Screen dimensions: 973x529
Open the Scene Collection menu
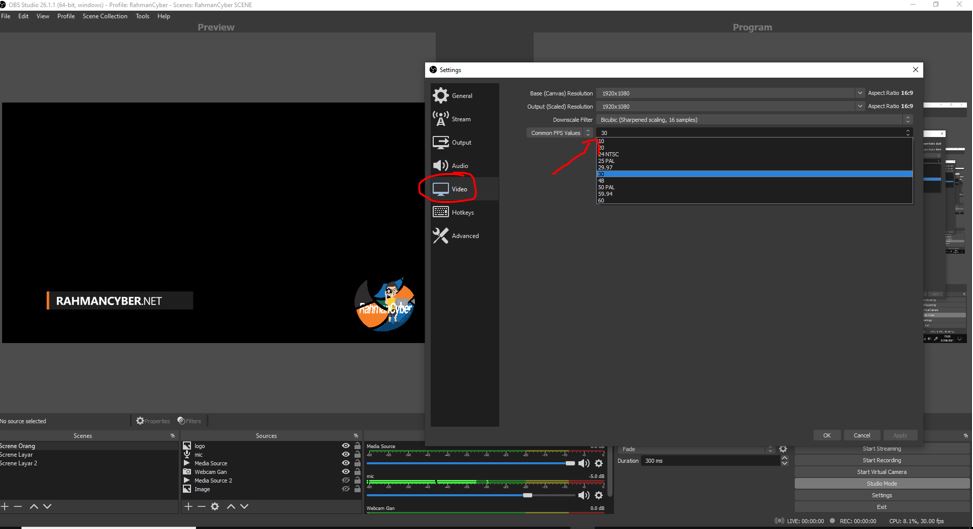tap(105, 16)
